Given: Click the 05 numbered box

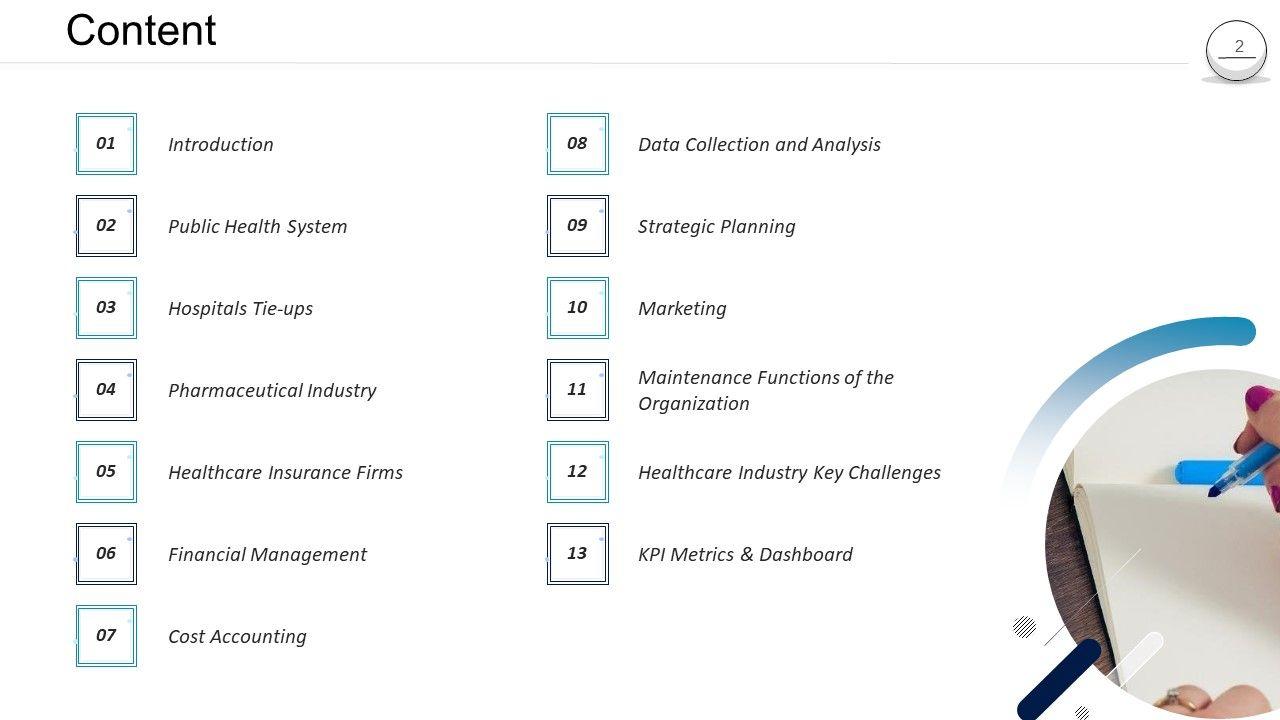Looking at the screenshot, I should (106, 472).
